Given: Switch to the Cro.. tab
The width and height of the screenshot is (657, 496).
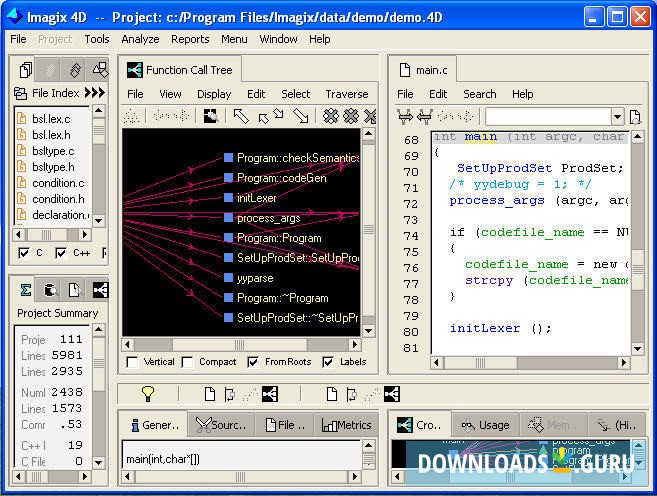Looking at the screenshot, I should point(419,425).
